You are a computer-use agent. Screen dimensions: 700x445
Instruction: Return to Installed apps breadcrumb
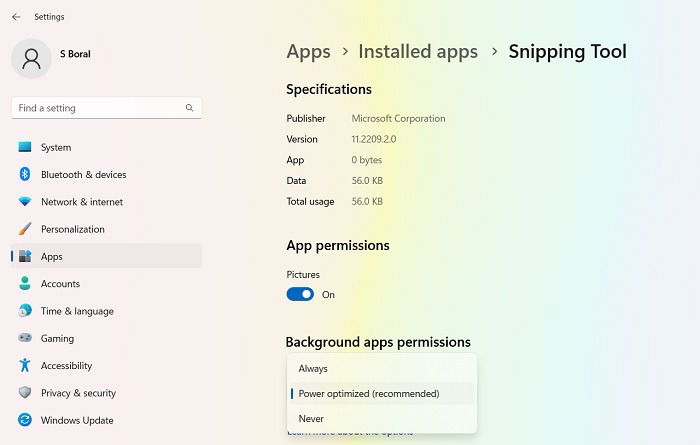[418, 52]
